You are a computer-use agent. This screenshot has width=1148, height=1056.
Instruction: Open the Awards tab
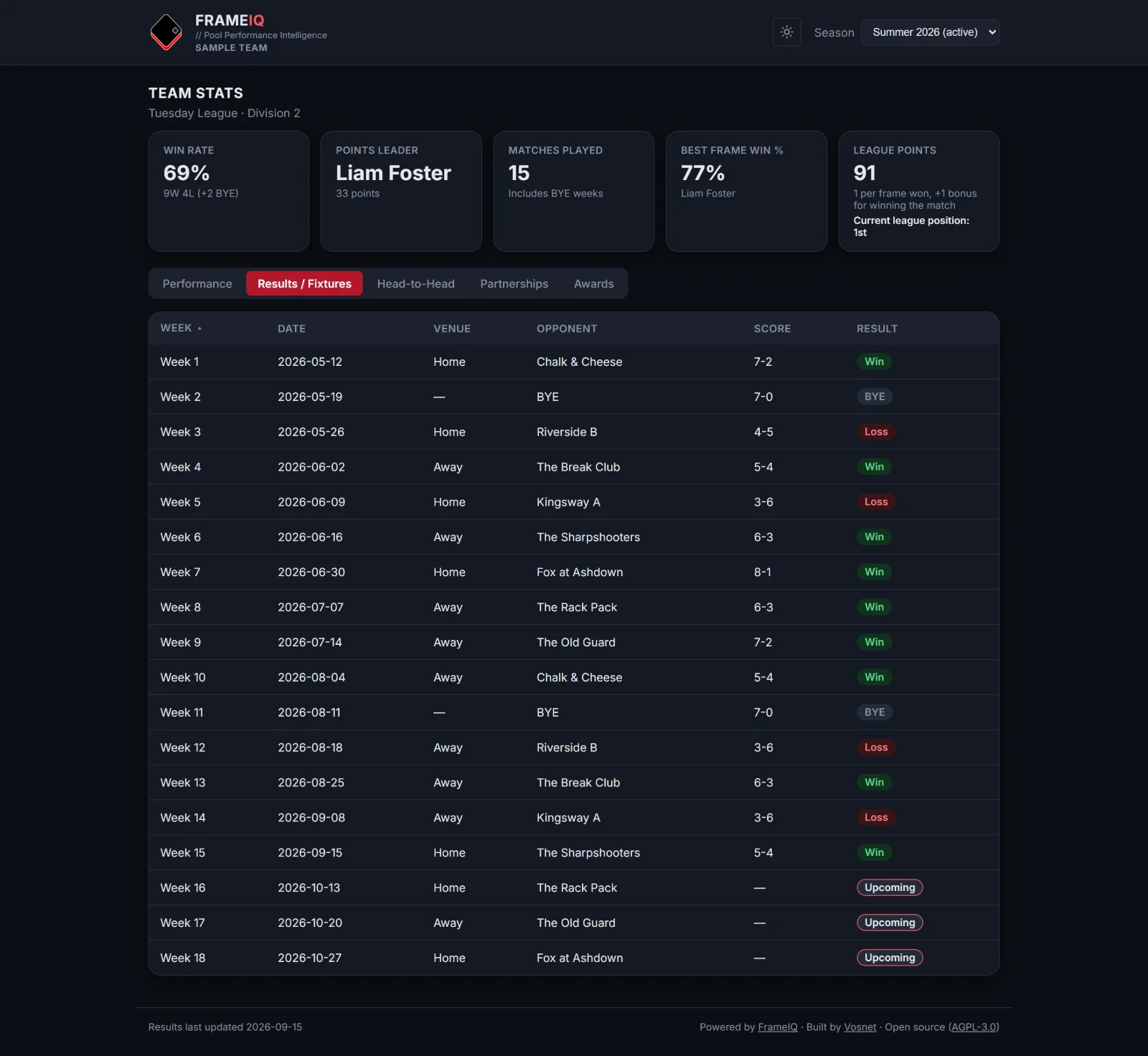(x=593, y=283)
